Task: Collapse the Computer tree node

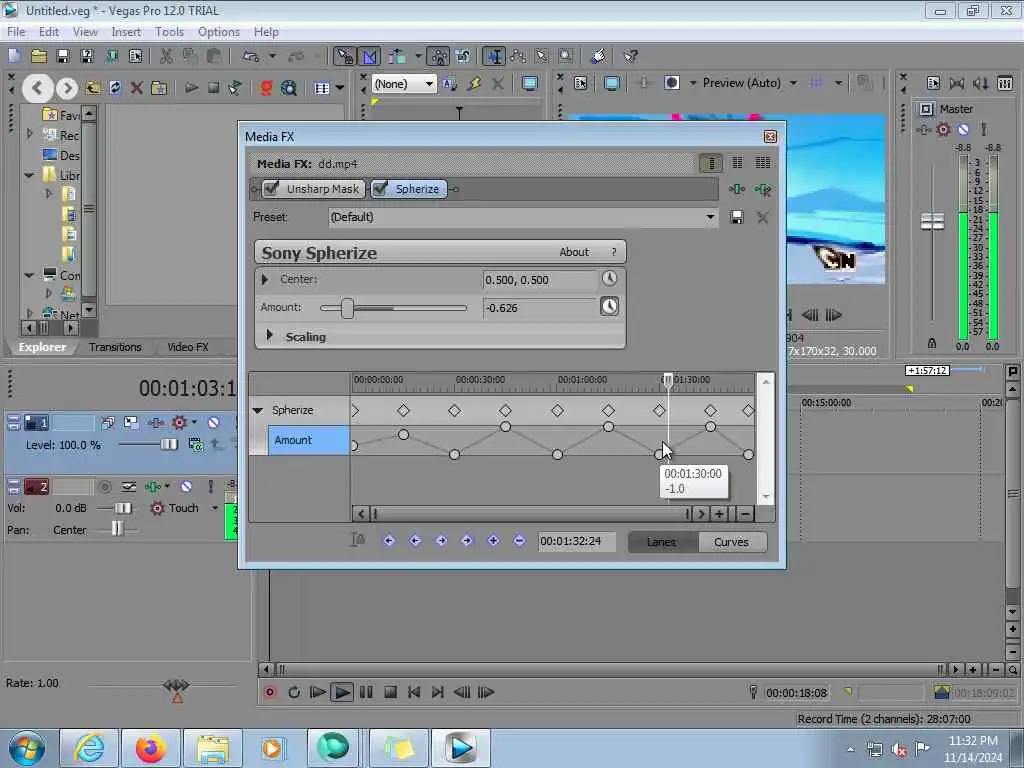Action: (29, 275)
